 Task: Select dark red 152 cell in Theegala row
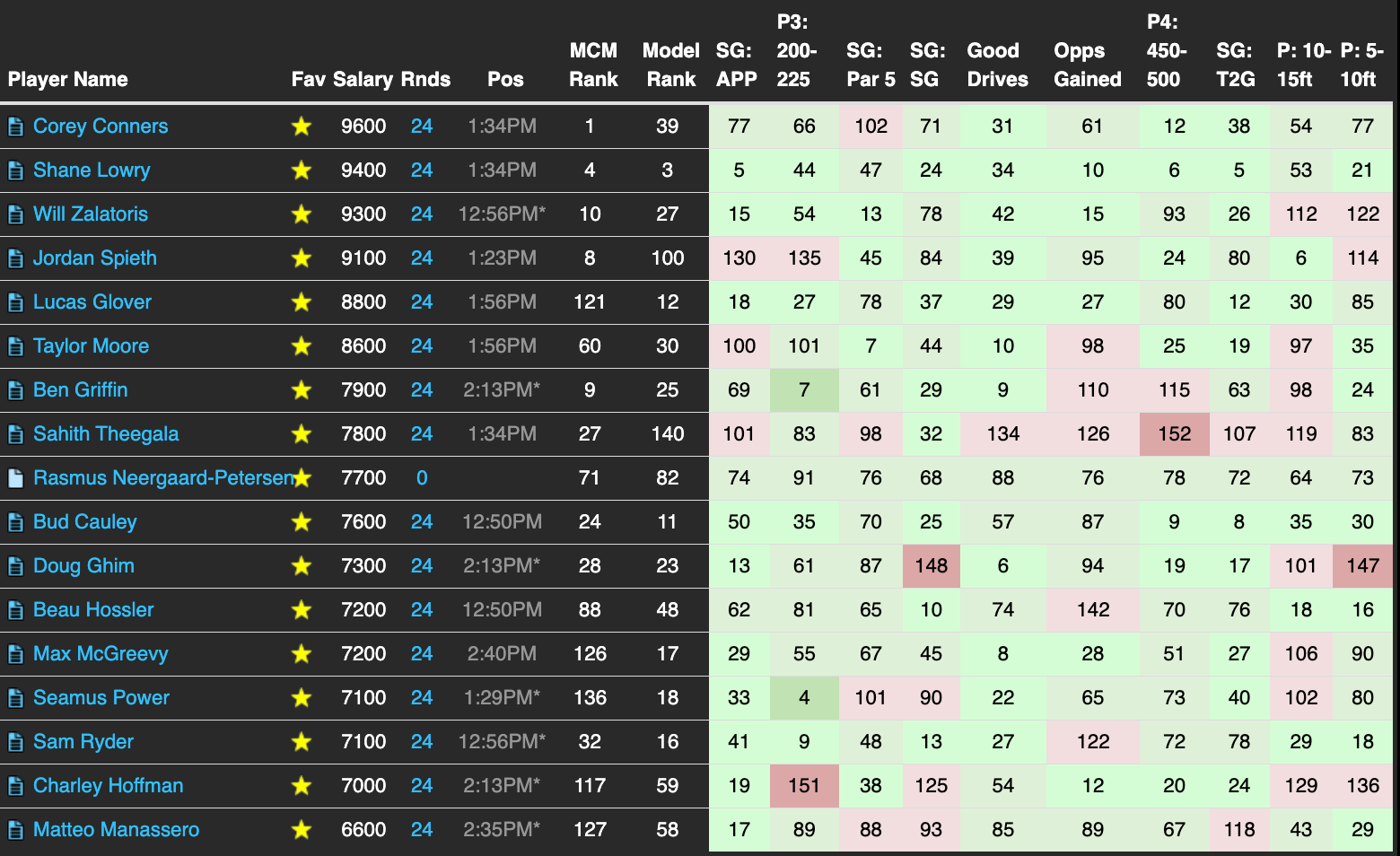pyautogui.click(x=1174, y=434)
